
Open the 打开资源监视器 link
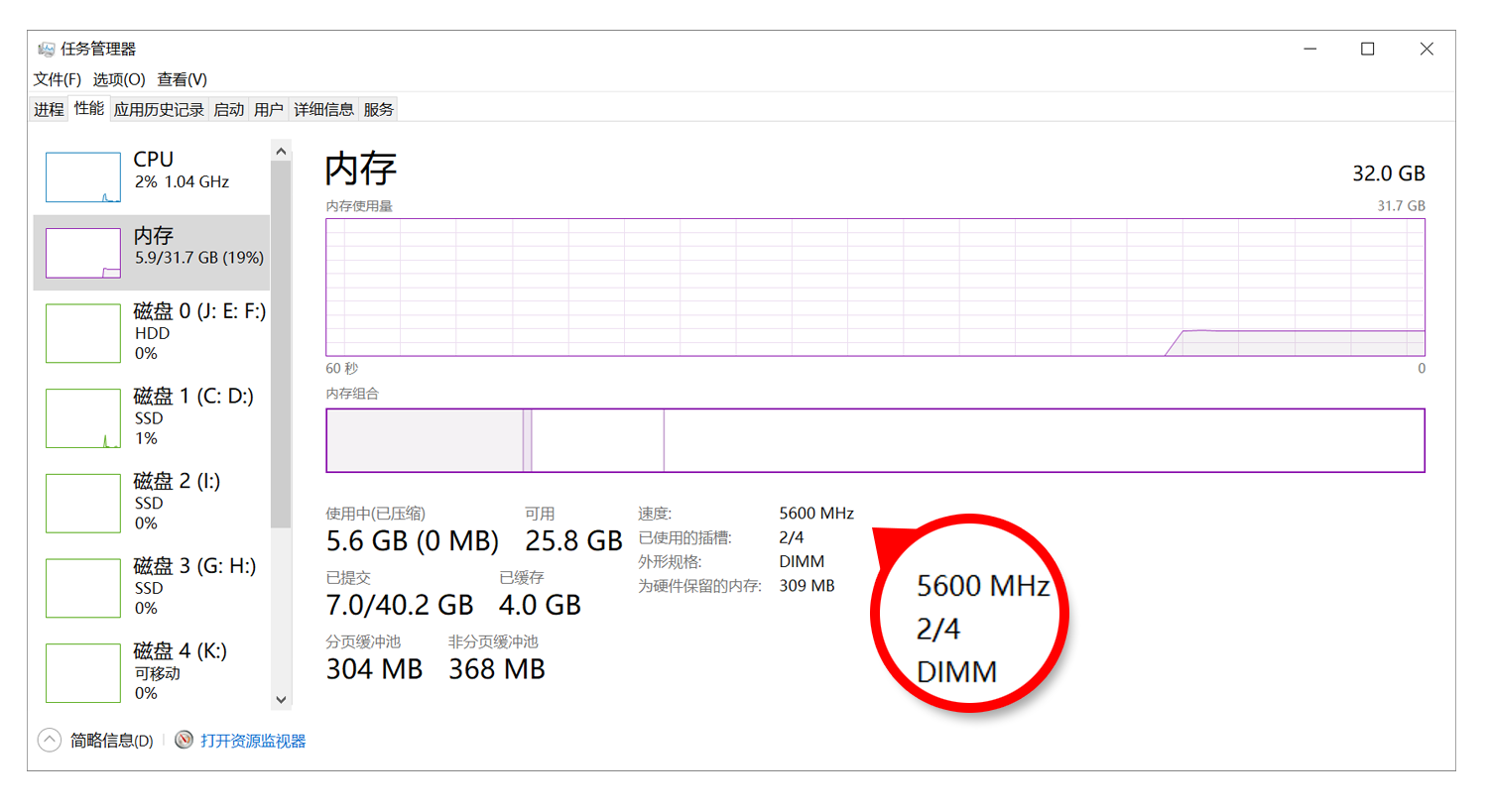(253, 741)
